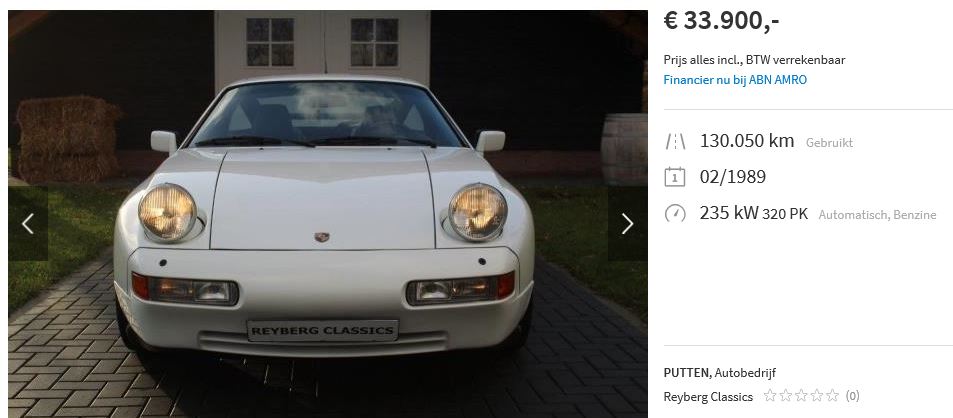Show the next car photo
This screenshot has height=418, width=953.
[627, 224]
